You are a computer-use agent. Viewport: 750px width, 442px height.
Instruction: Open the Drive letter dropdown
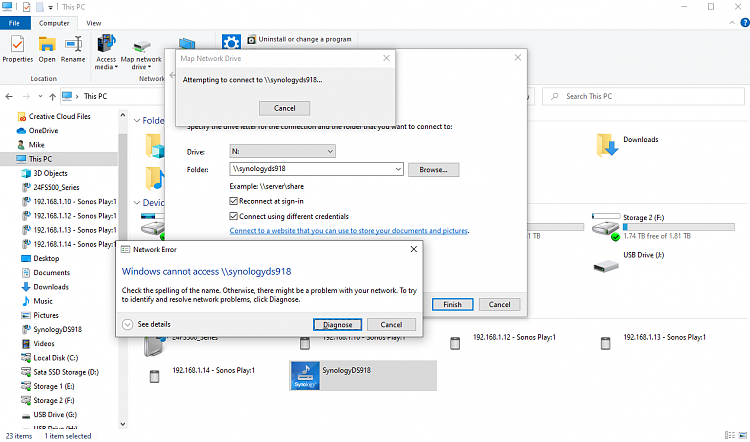(282, 151)
